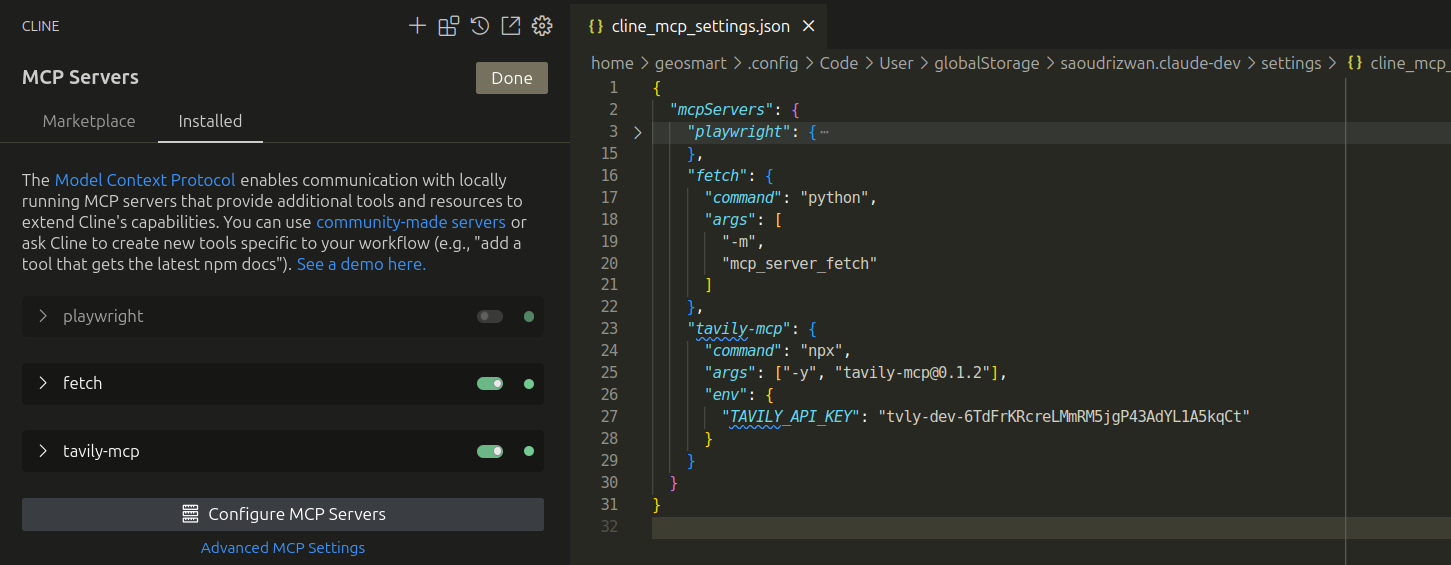
Task: Disable the fetch server toggle
Action: (490, 384)
